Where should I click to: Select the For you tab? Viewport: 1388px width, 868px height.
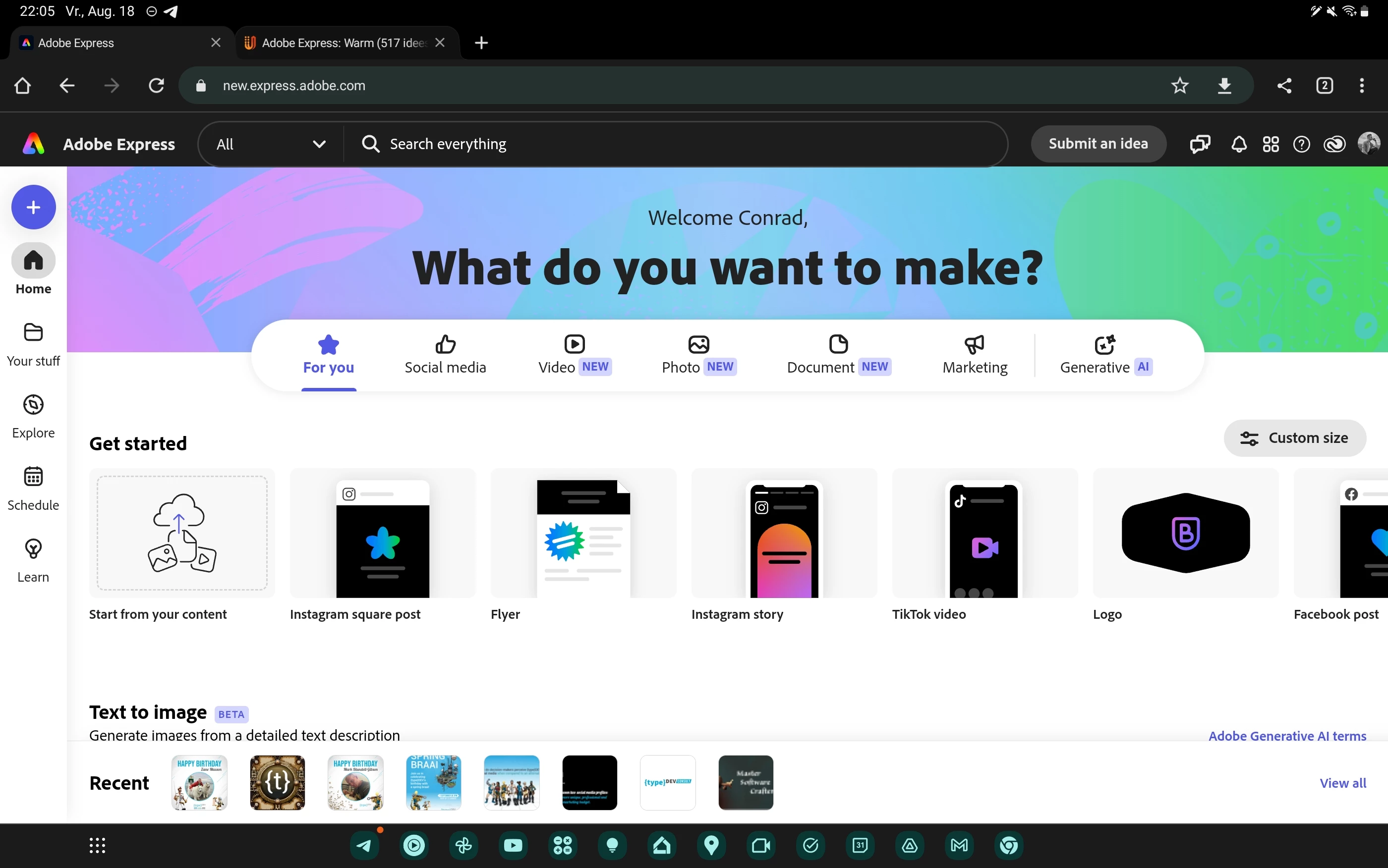click(329, 355)
